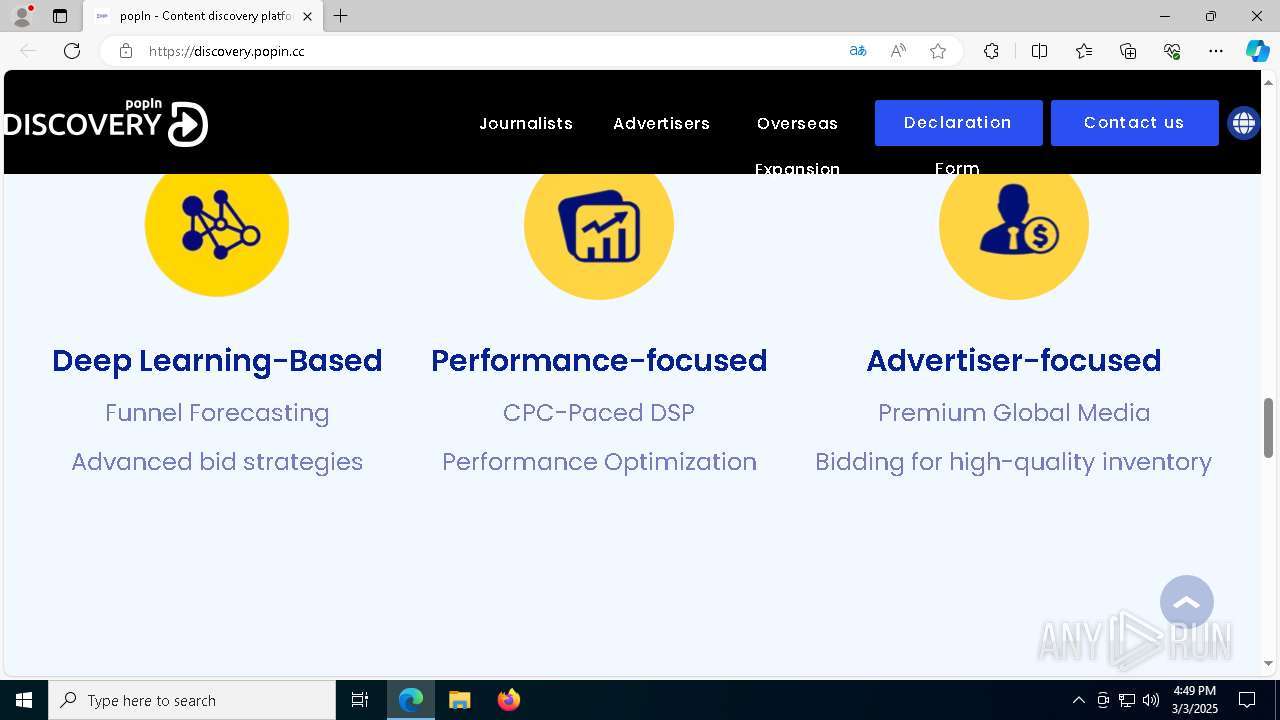This screenshot has height=720, width=1280.
Task: Select the popIn browser tab
Action: (x=203, y=16)
